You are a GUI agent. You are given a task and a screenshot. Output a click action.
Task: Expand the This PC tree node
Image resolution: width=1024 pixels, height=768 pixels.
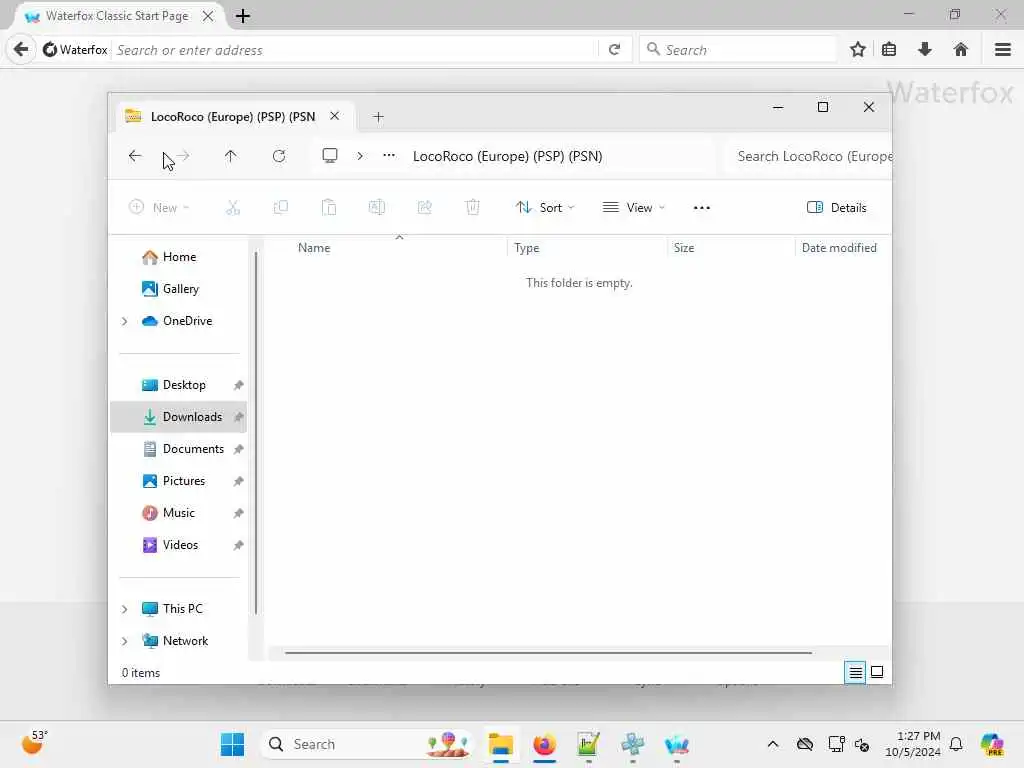(x=125, y=609)
